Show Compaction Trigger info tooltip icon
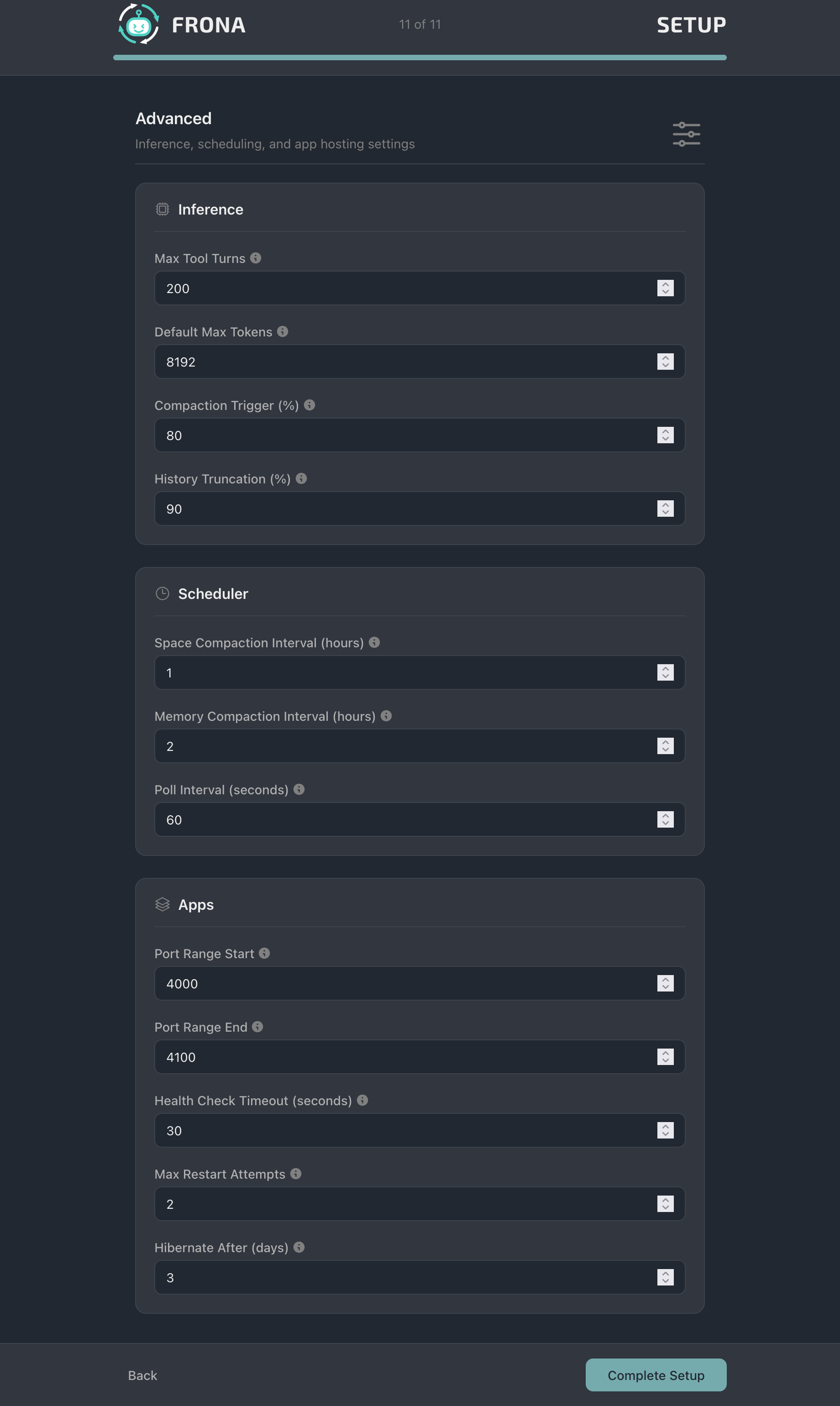The image size is (840, 1406). pyautogui.click(x=310, y=405)
